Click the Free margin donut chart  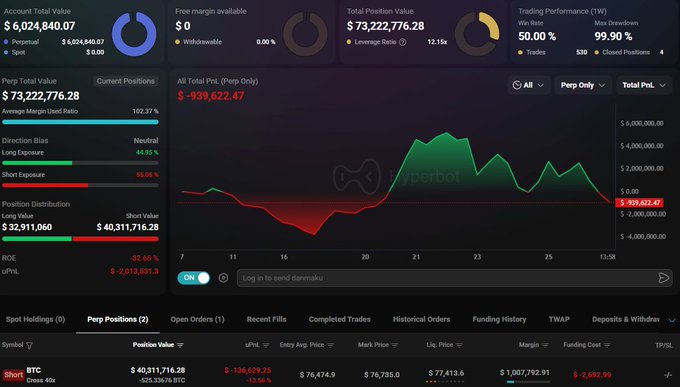(305, 34)
